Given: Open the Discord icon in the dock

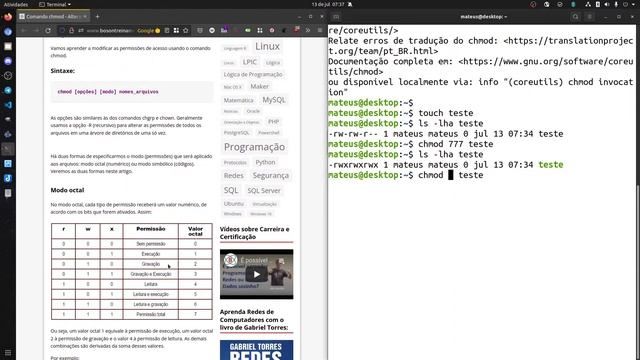Looking at the screenshot, I should coord(8,61).
